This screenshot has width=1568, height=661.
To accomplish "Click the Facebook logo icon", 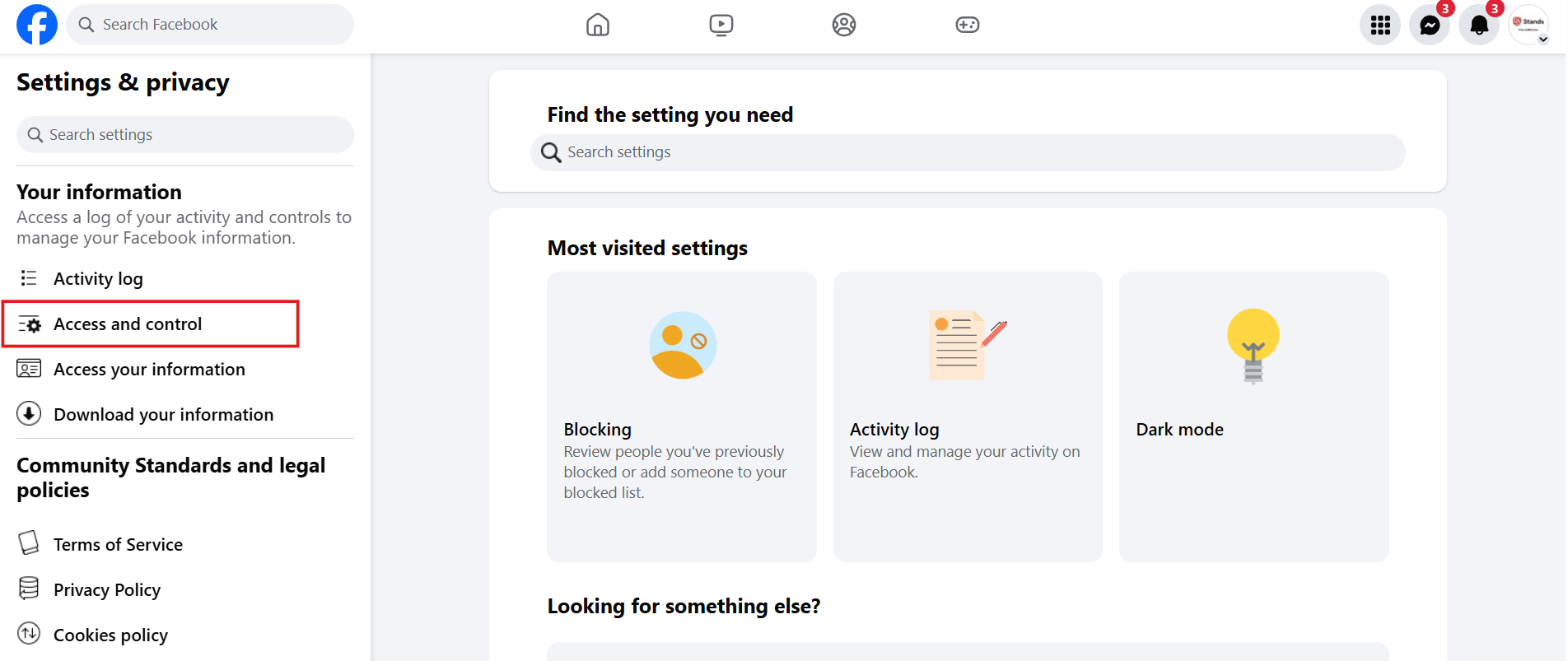I will coord(37,25).
